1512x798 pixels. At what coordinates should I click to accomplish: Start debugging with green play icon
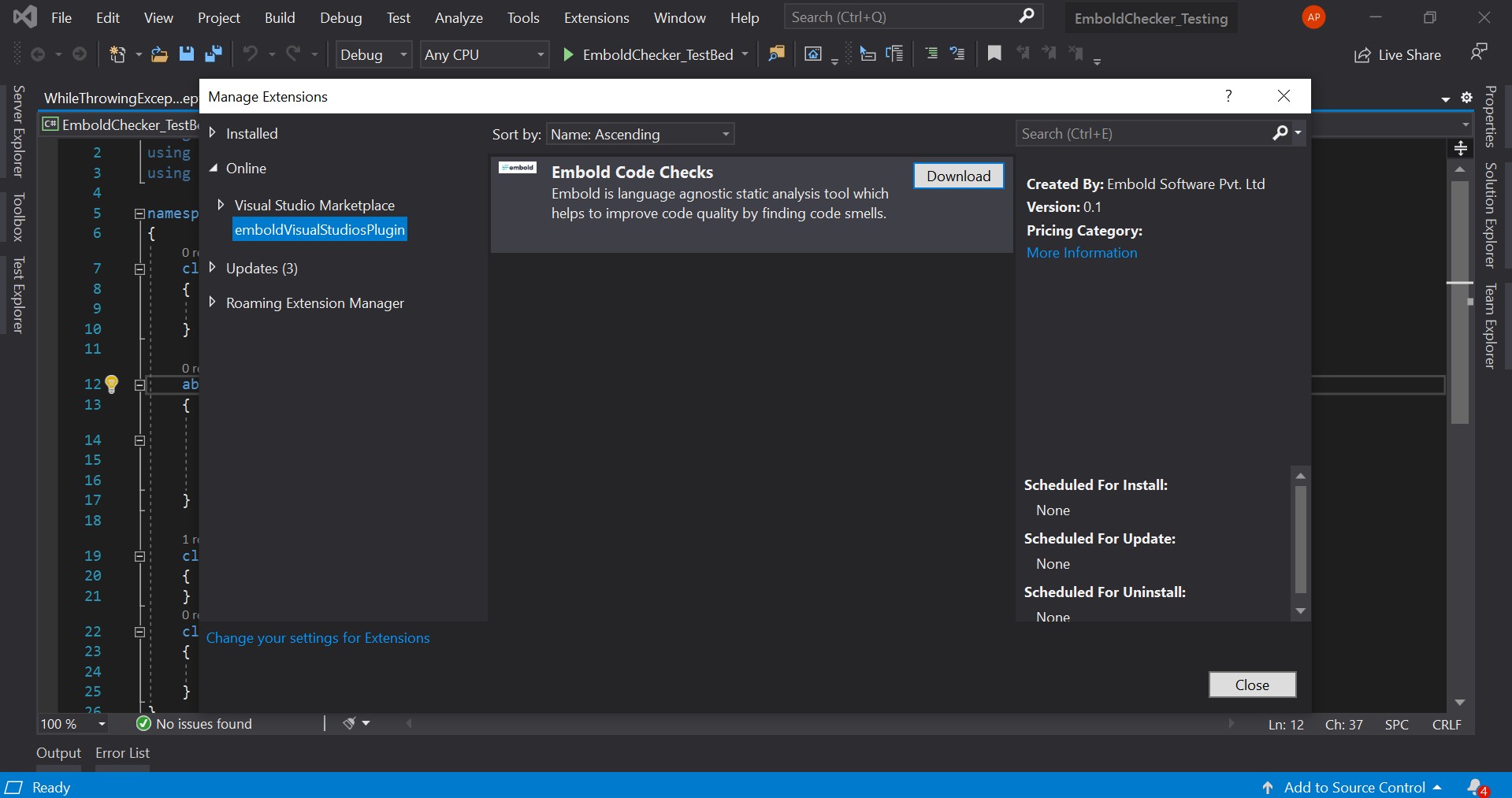coord(568,54)
